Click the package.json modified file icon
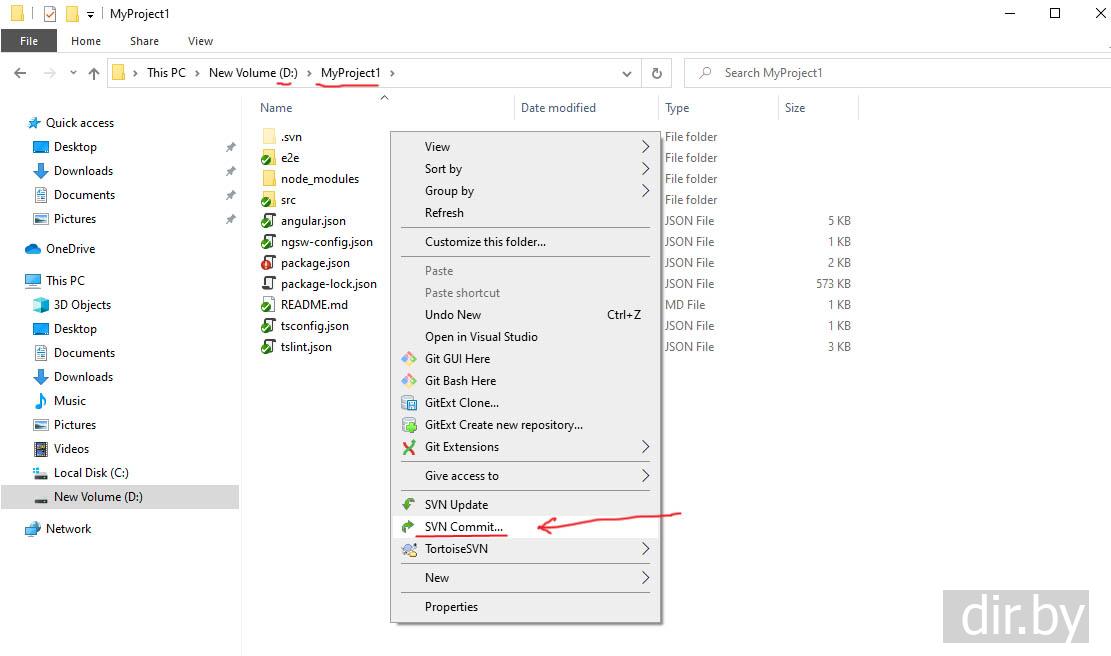This screenshot has width=1111, height=656. (x=268, y=263)
